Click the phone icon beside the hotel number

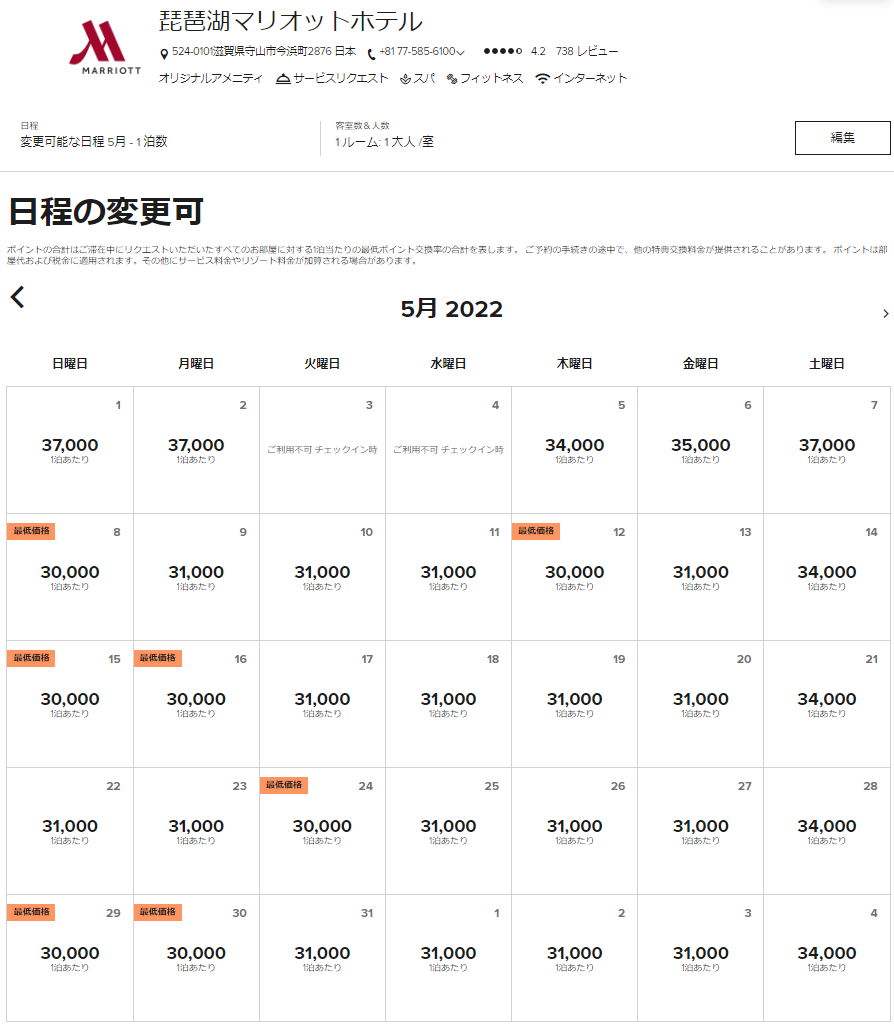(x=372, y=53)
